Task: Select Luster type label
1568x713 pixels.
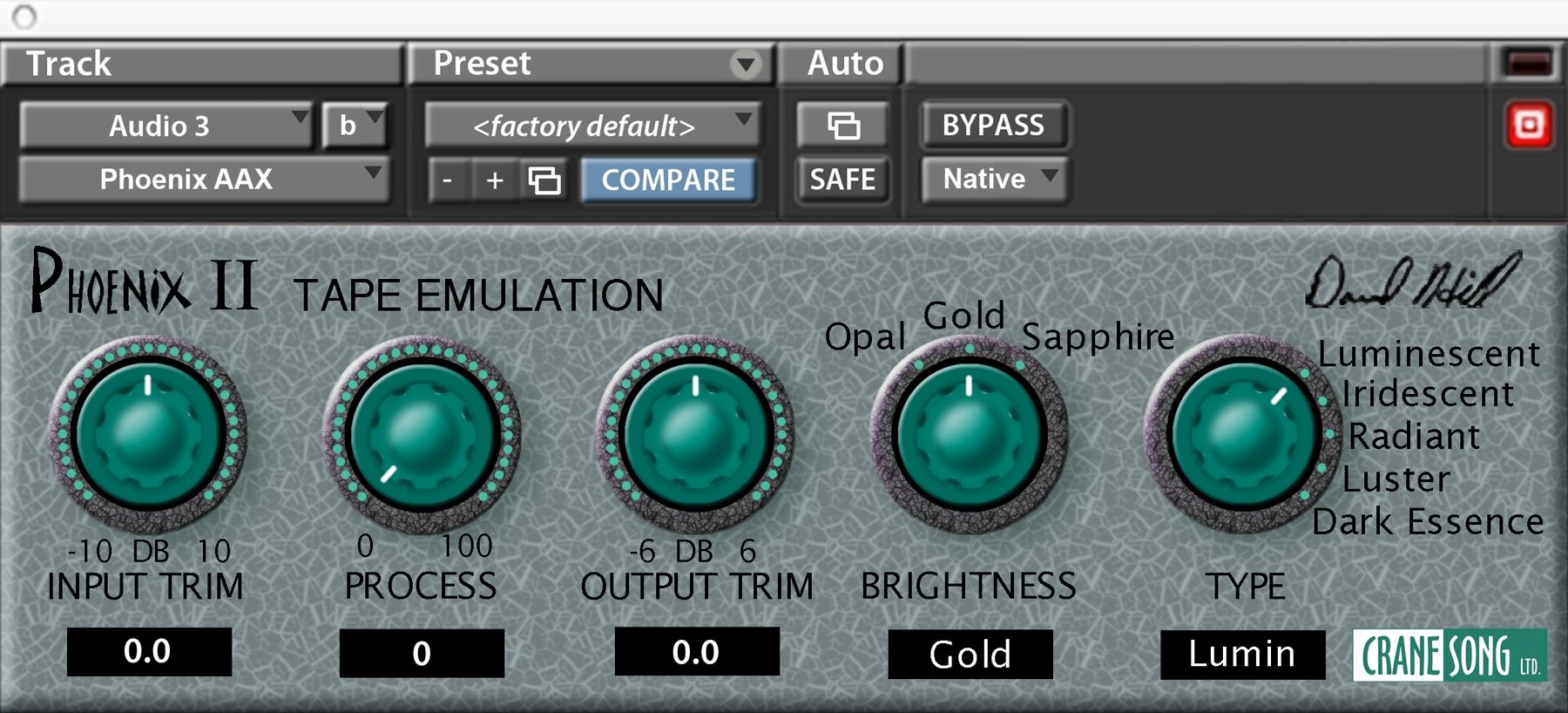Action: [x=1396, y=479]
